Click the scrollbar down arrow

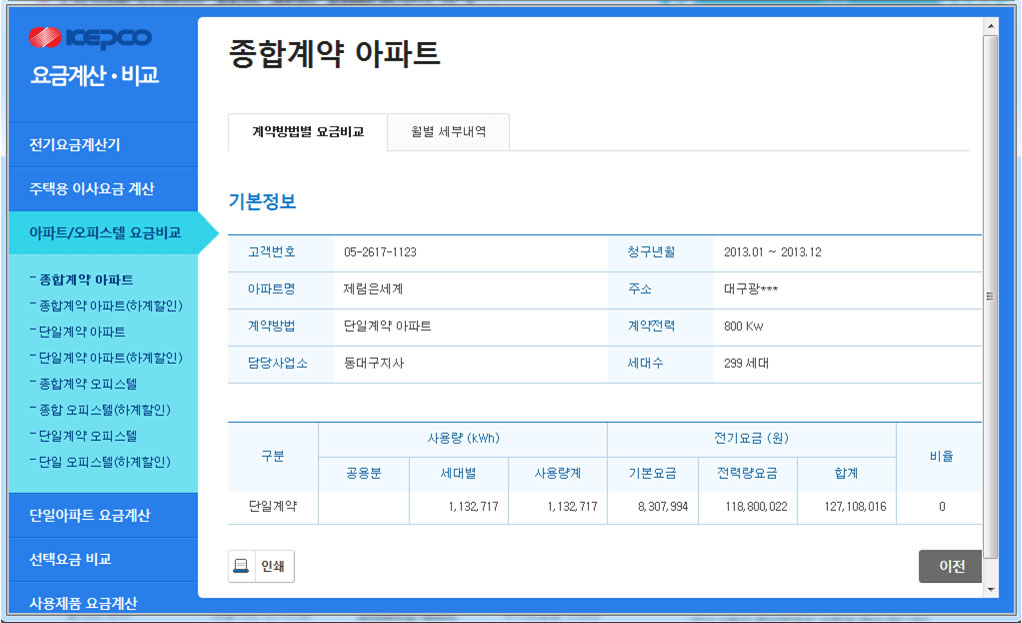click(991, 589)
